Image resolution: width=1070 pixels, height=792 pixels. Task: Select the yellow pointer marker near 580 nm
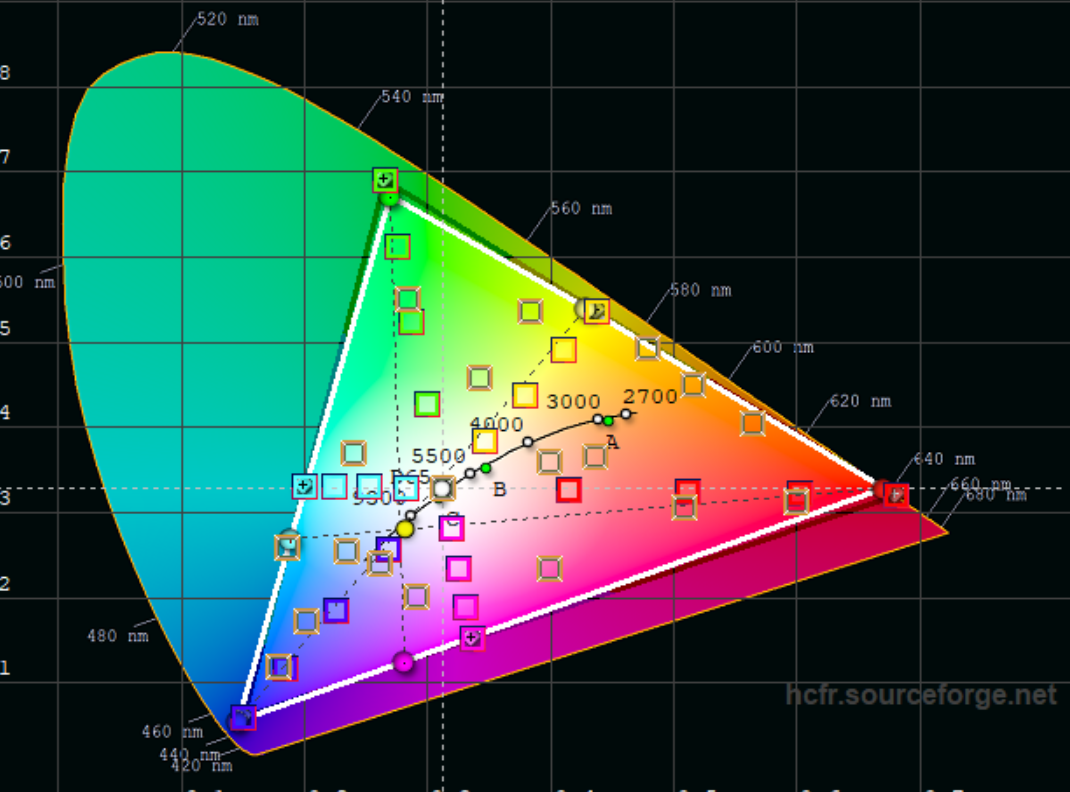596,310
